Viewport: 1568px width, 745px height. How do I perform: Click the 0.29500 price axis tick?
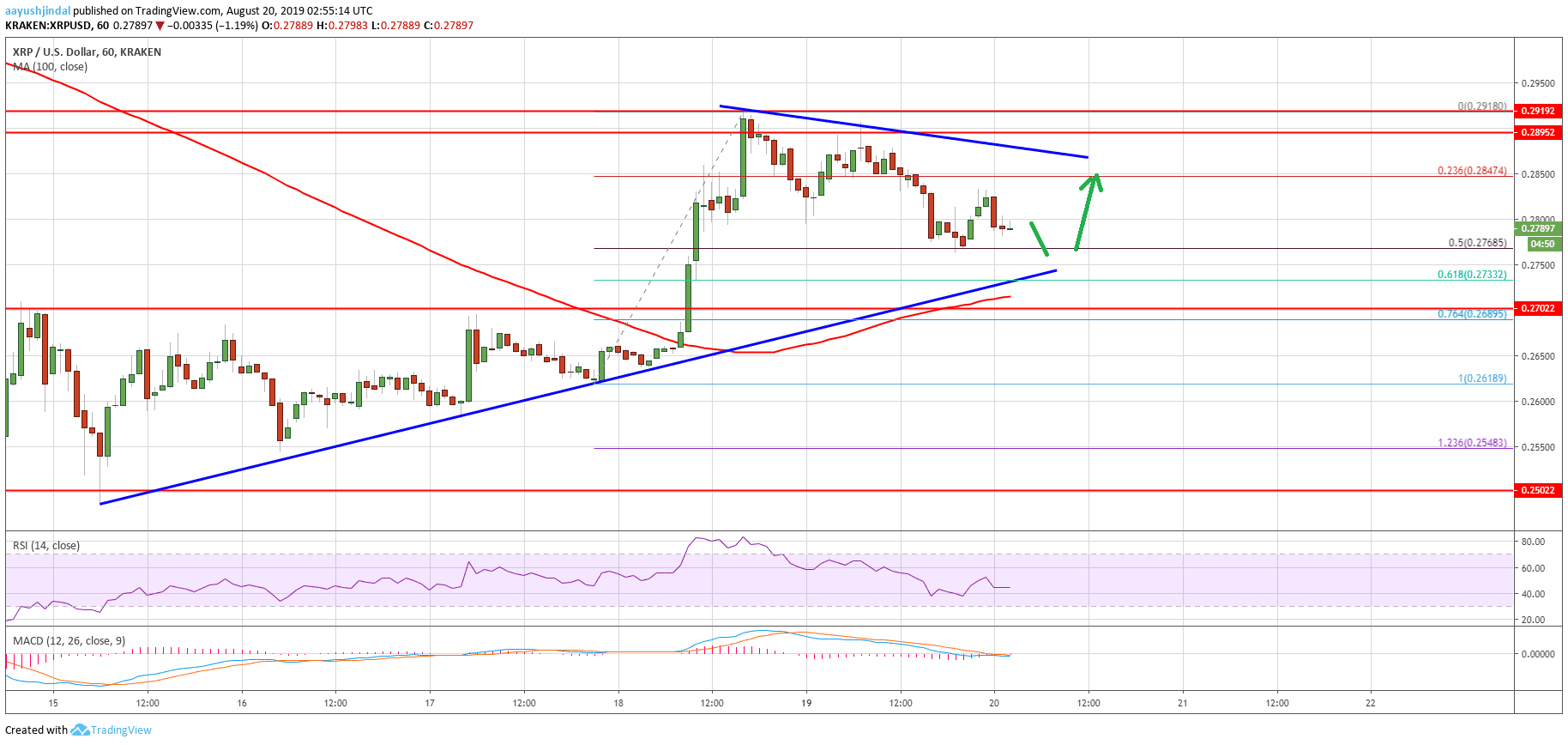tap(1538, 83)
